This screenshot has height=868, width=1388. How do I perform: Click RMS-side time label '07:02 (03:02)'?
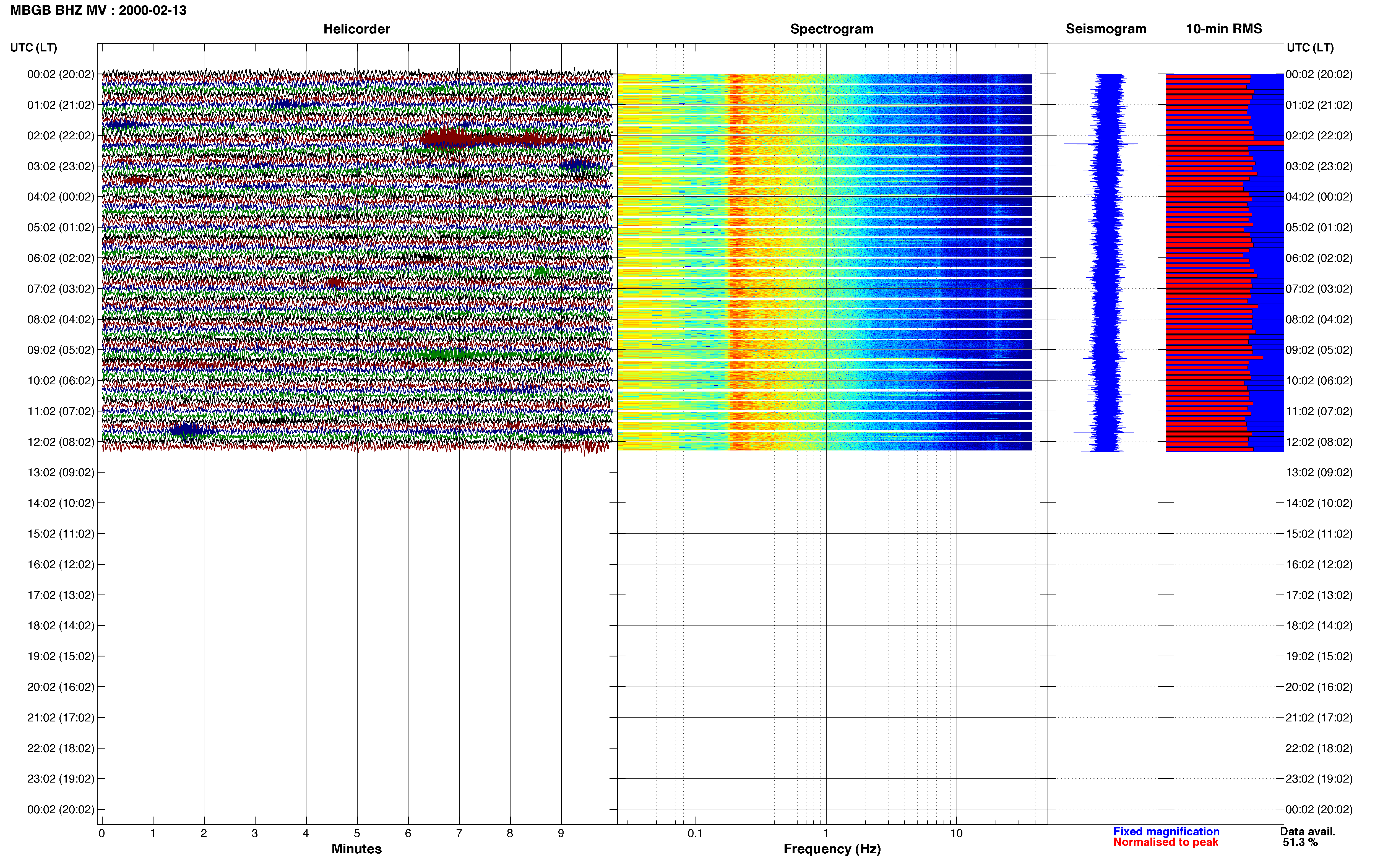tap(1319, 289)
